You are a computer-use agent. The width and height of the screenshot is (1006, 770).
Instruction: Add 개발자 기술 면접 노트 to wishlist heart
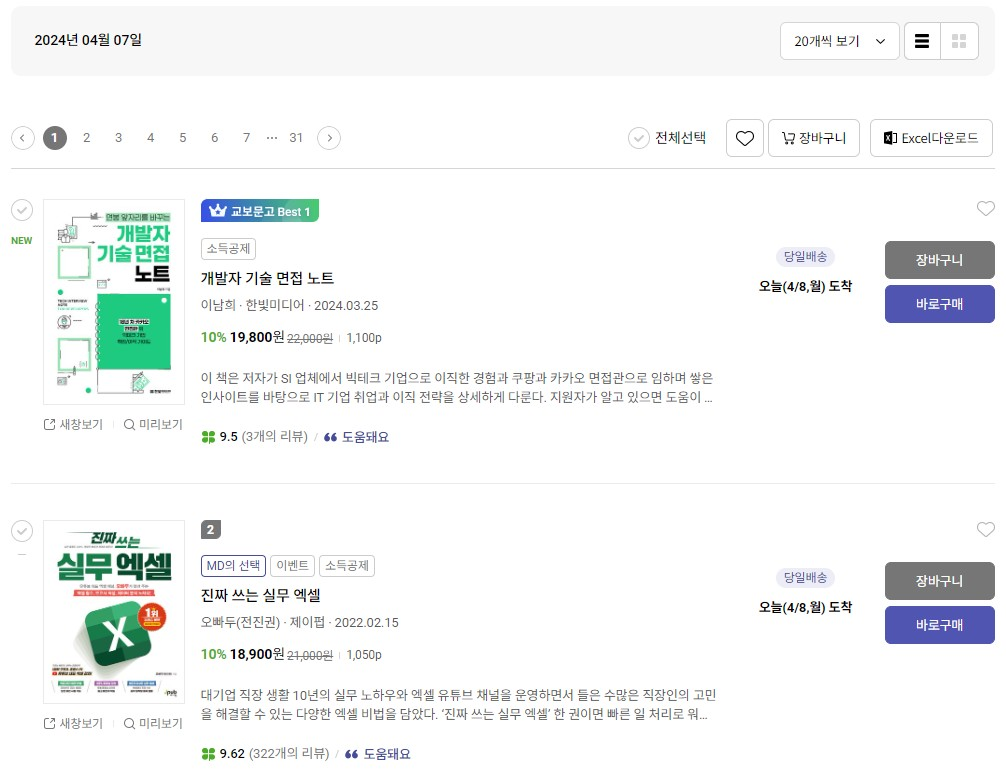pos(985,209)
